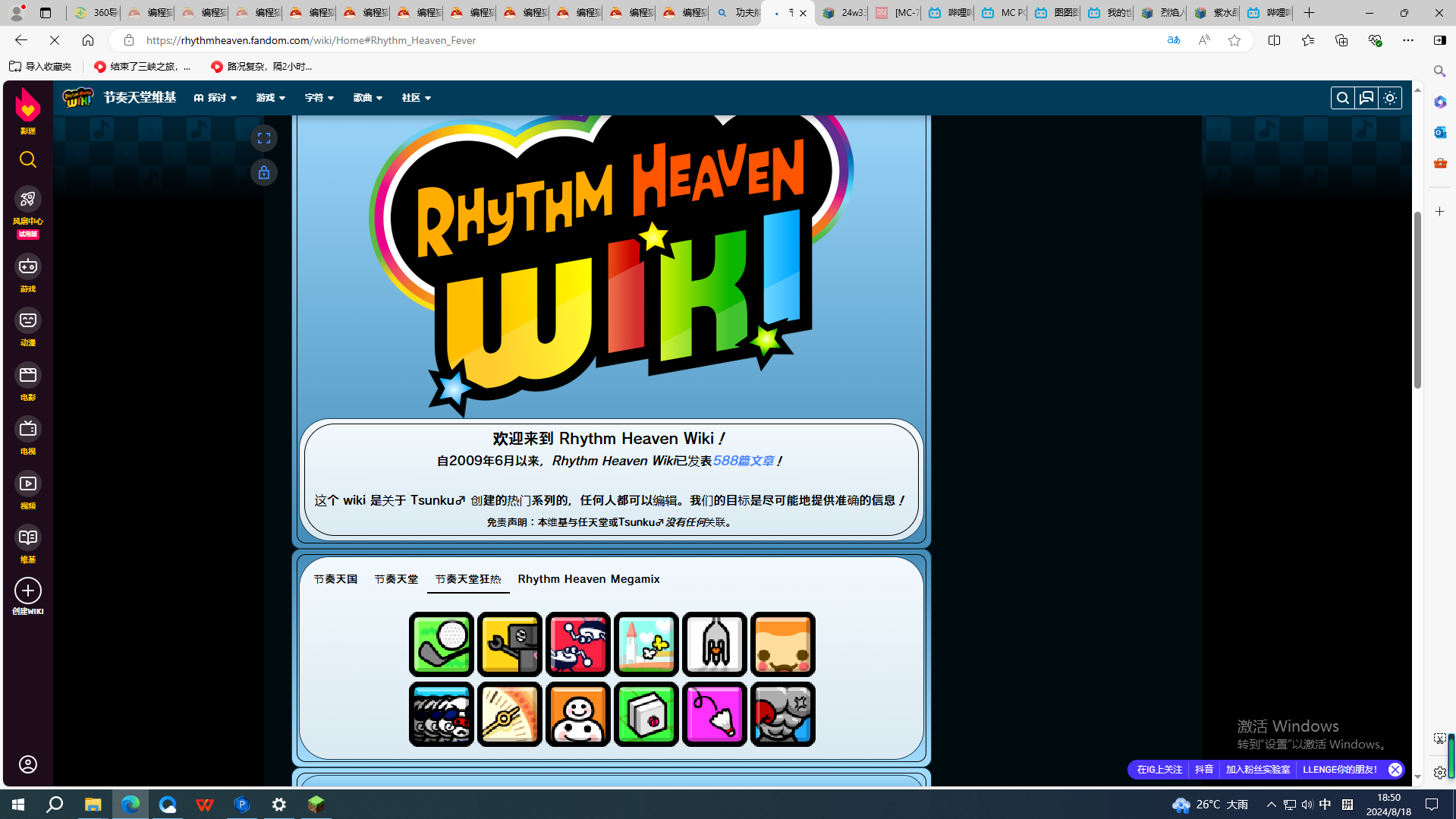Switch to the Rhythm Heaven Megamix tab
Screen dimensions: 1456x819
point(589,579)
